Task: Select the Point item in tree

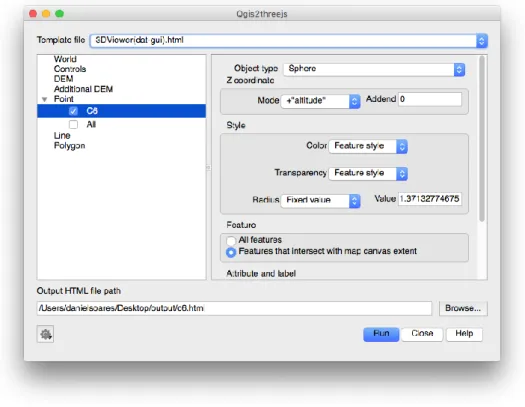Action: coord(64,99)
